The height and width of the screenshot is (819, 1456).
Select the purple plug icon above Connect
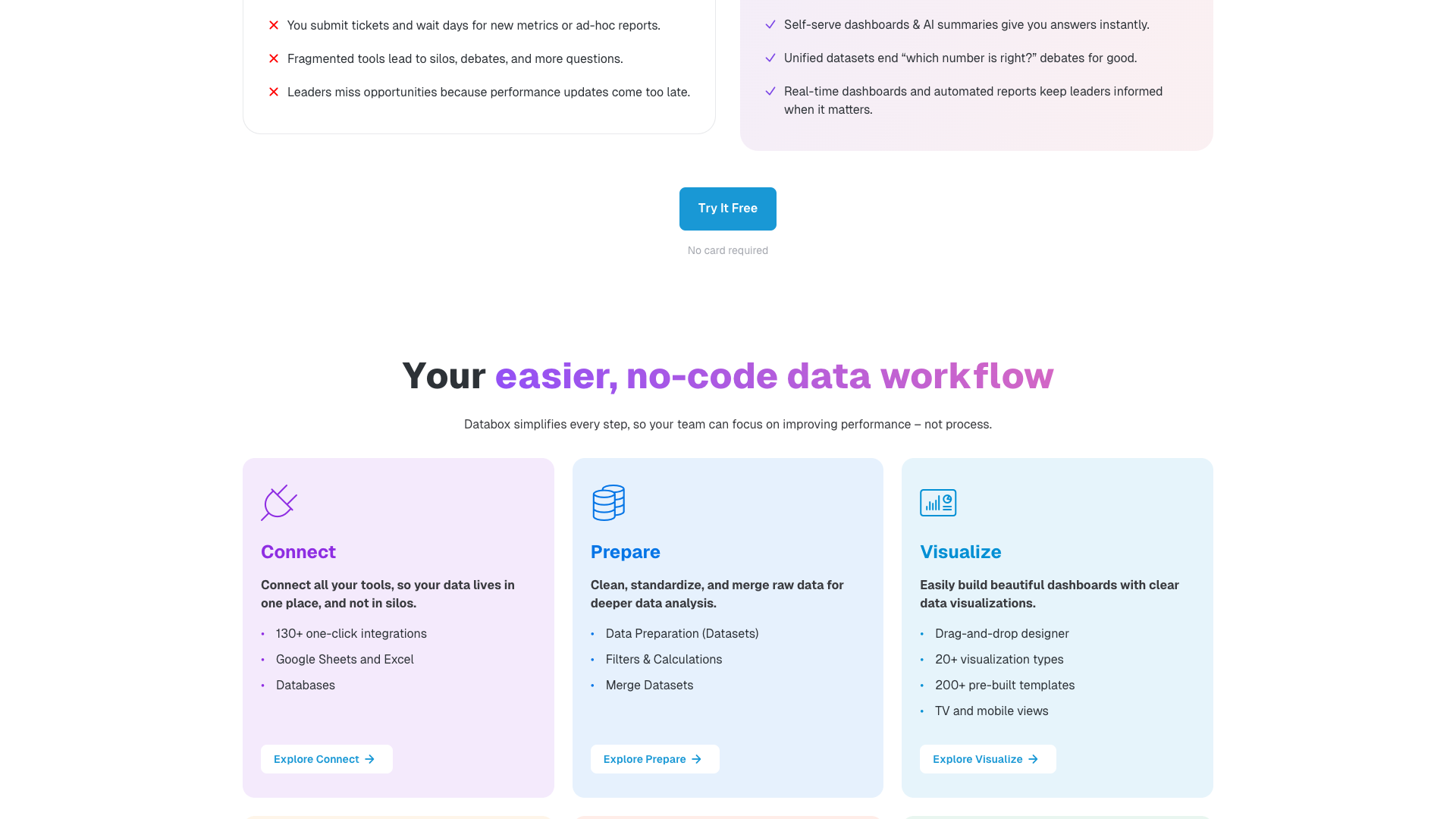tap(278, 502)
